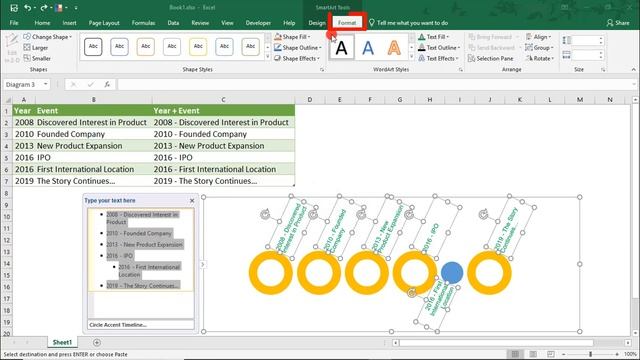Add a new sheet with plus icon
This screenshot has height=360, width=640.
click(x=97, y=342)
